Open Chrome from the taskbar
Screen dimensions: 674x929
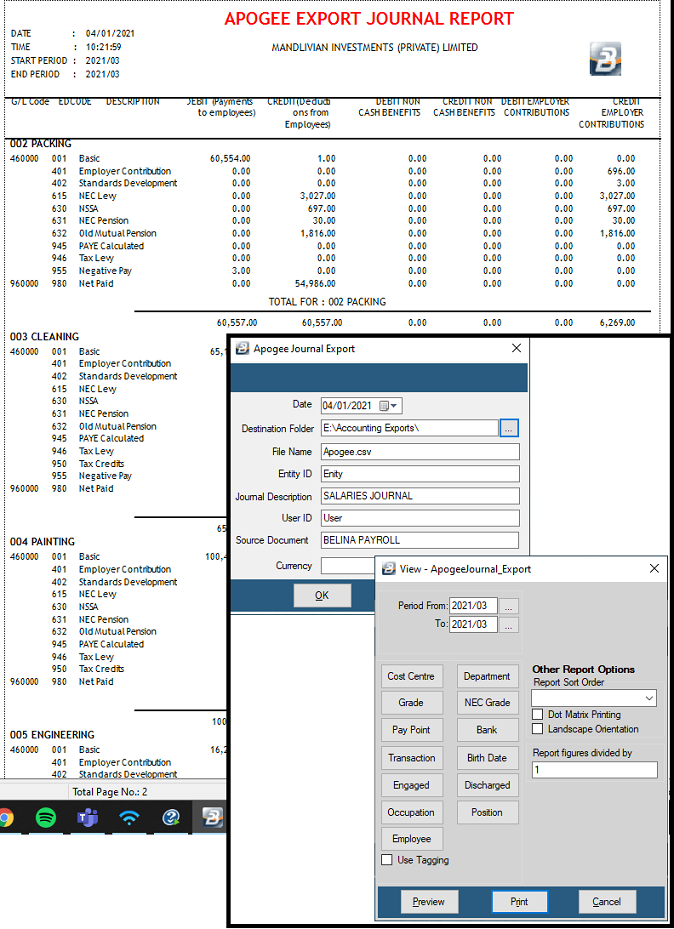[x=6, y=818]
